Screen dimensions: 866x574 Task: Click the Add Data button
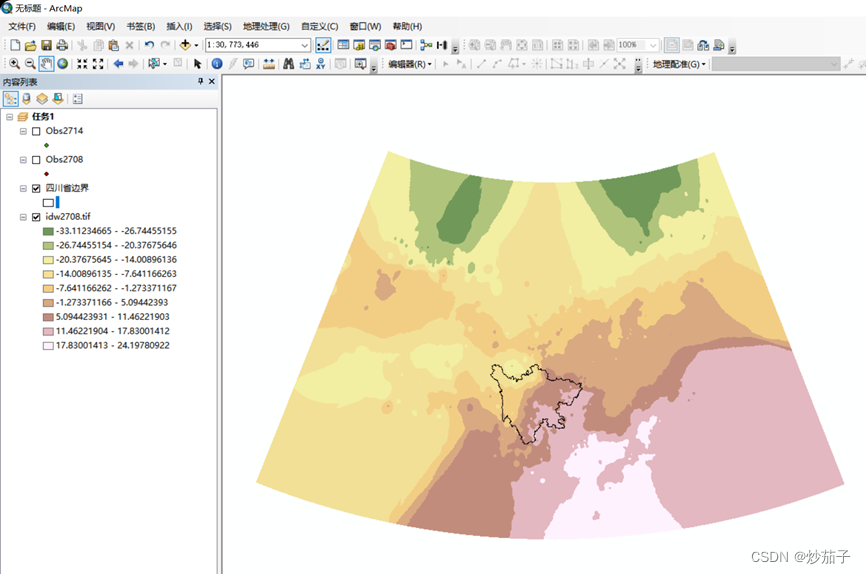coord(185,45)
